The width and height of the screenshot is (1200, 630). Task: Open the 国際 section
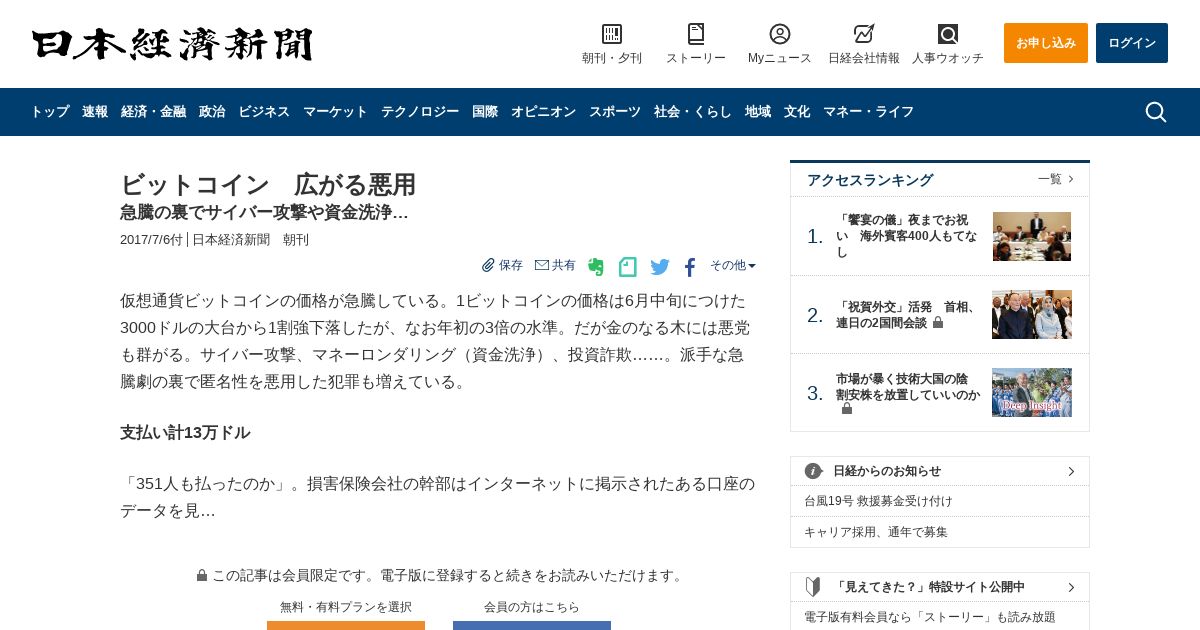click(x=485, y=112)
